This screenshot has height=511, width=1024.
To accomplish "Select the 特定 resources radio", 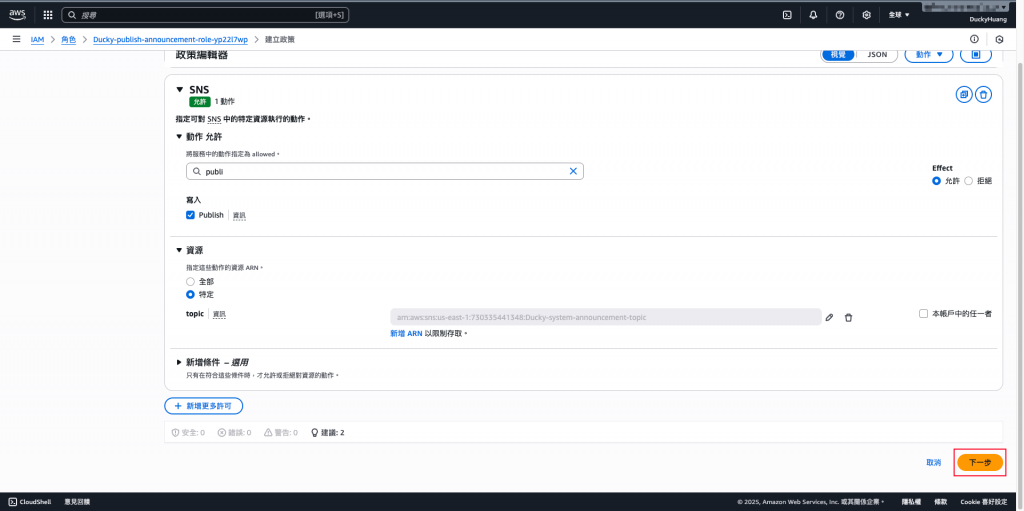I will pos(191,295).
